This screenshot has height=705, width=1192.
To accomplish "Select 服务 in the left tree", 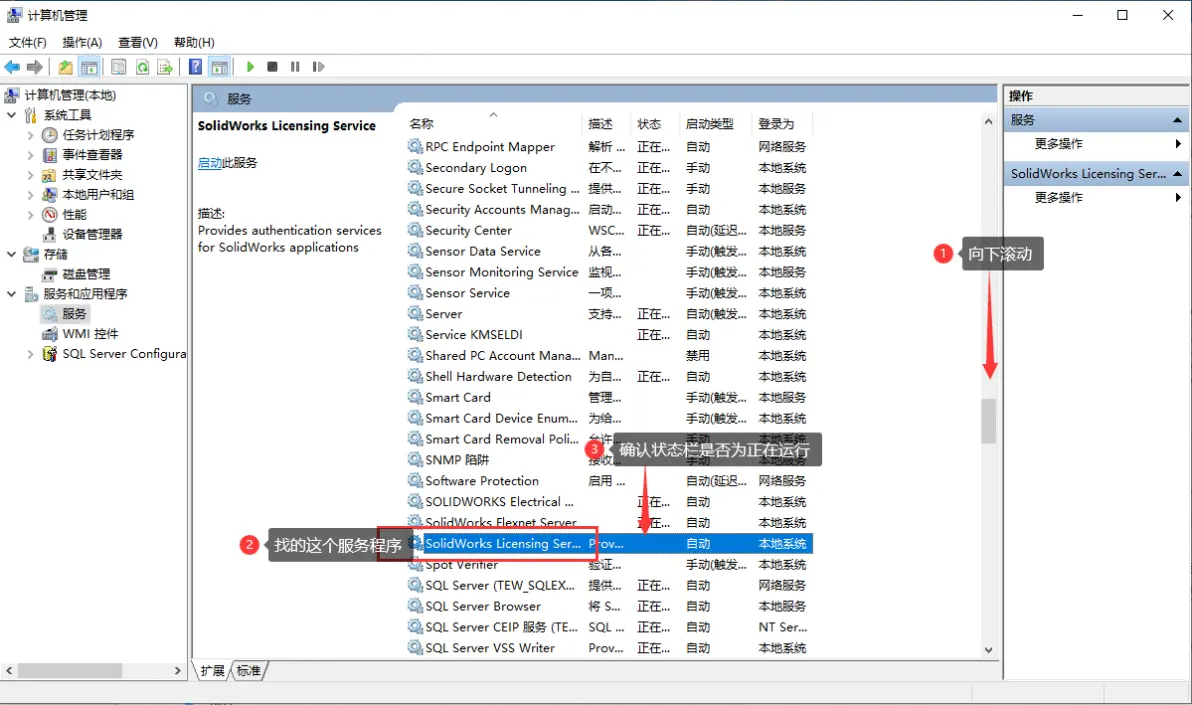I will pos(74,313).
